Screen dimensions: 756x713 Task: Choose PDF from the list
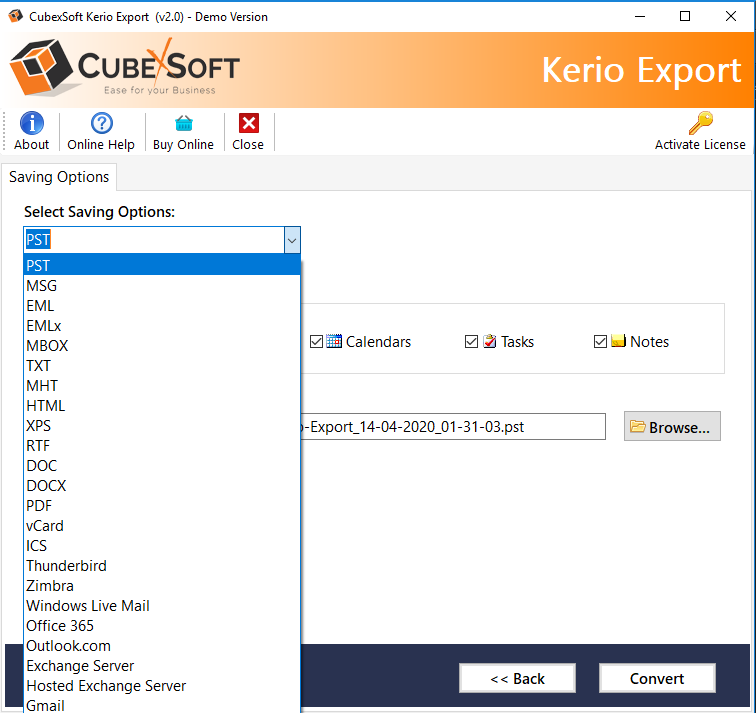[162, 506]
